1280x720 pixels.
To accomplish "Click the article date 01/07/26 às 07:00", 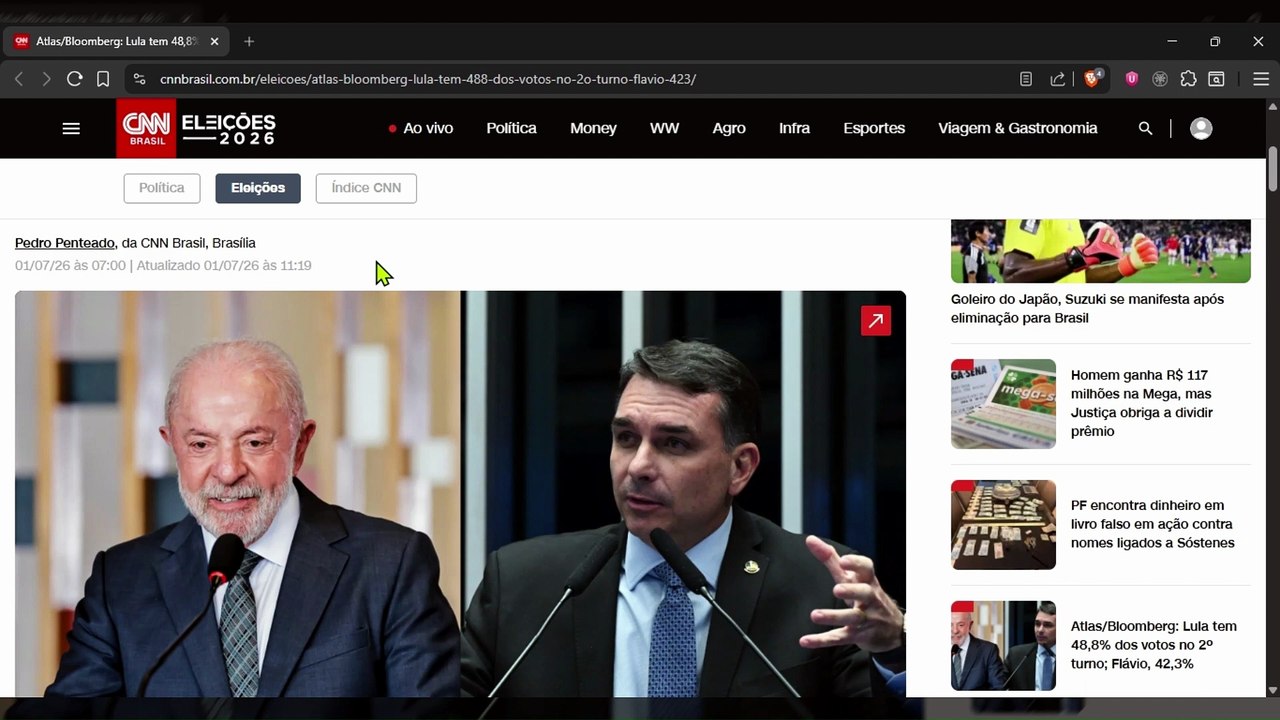I will pyautogui.click(x=70, y=265).
